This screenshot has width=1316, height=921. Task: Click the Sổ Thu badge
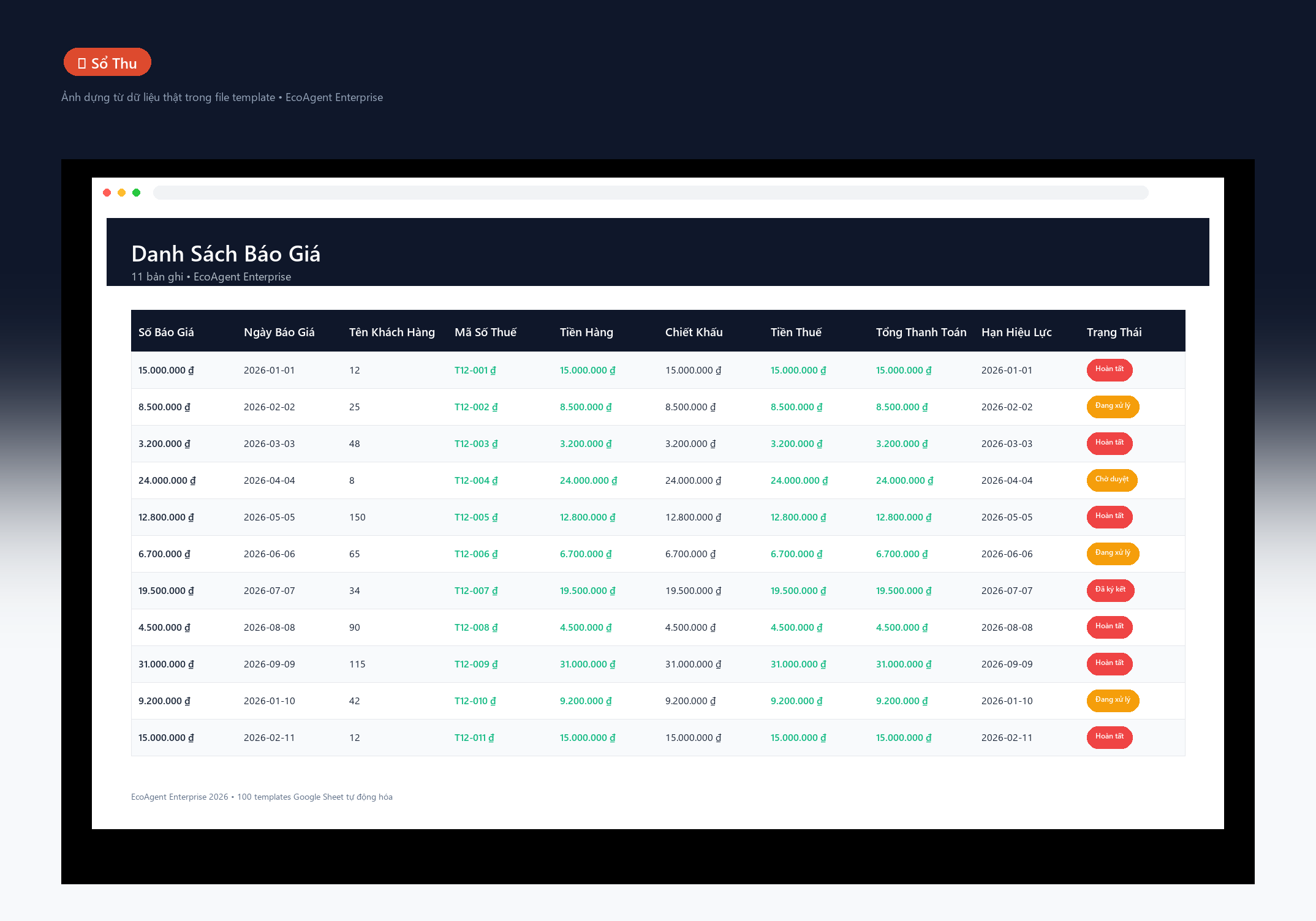tap(107, 62)
